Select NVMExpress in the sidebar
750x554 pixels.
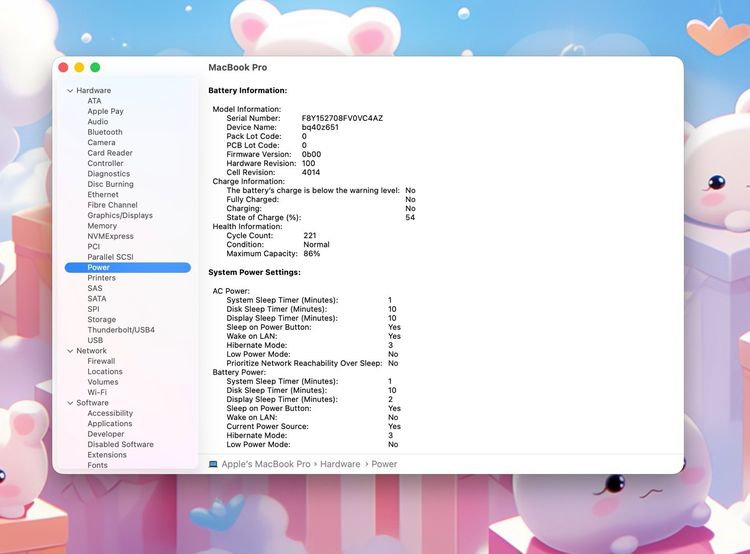(110, 236)
